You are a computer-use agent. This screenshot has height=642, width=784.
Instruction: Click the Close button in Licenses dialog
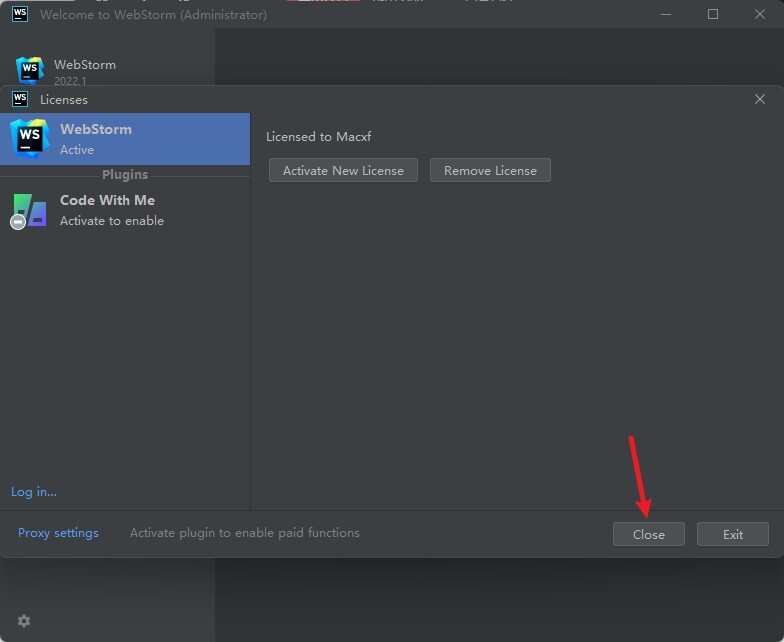click(648, 534)
